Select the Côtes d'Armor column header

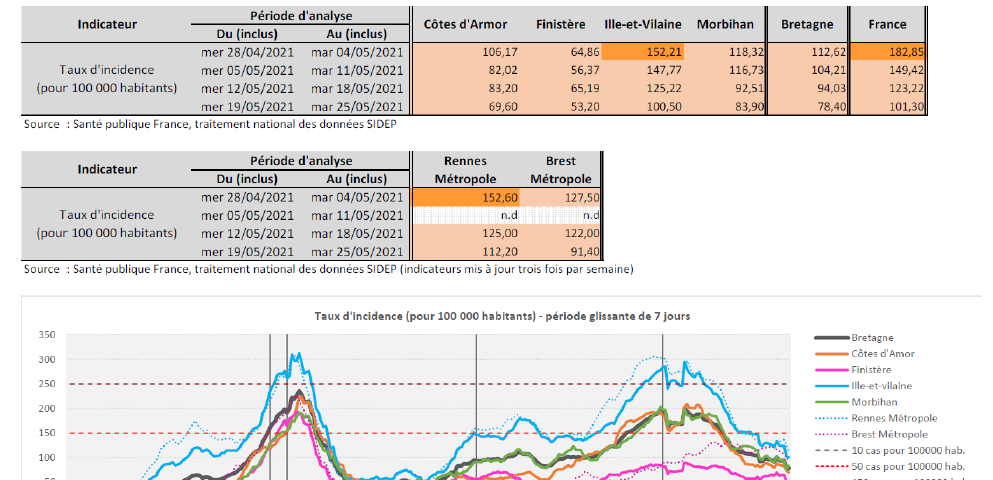465,24
